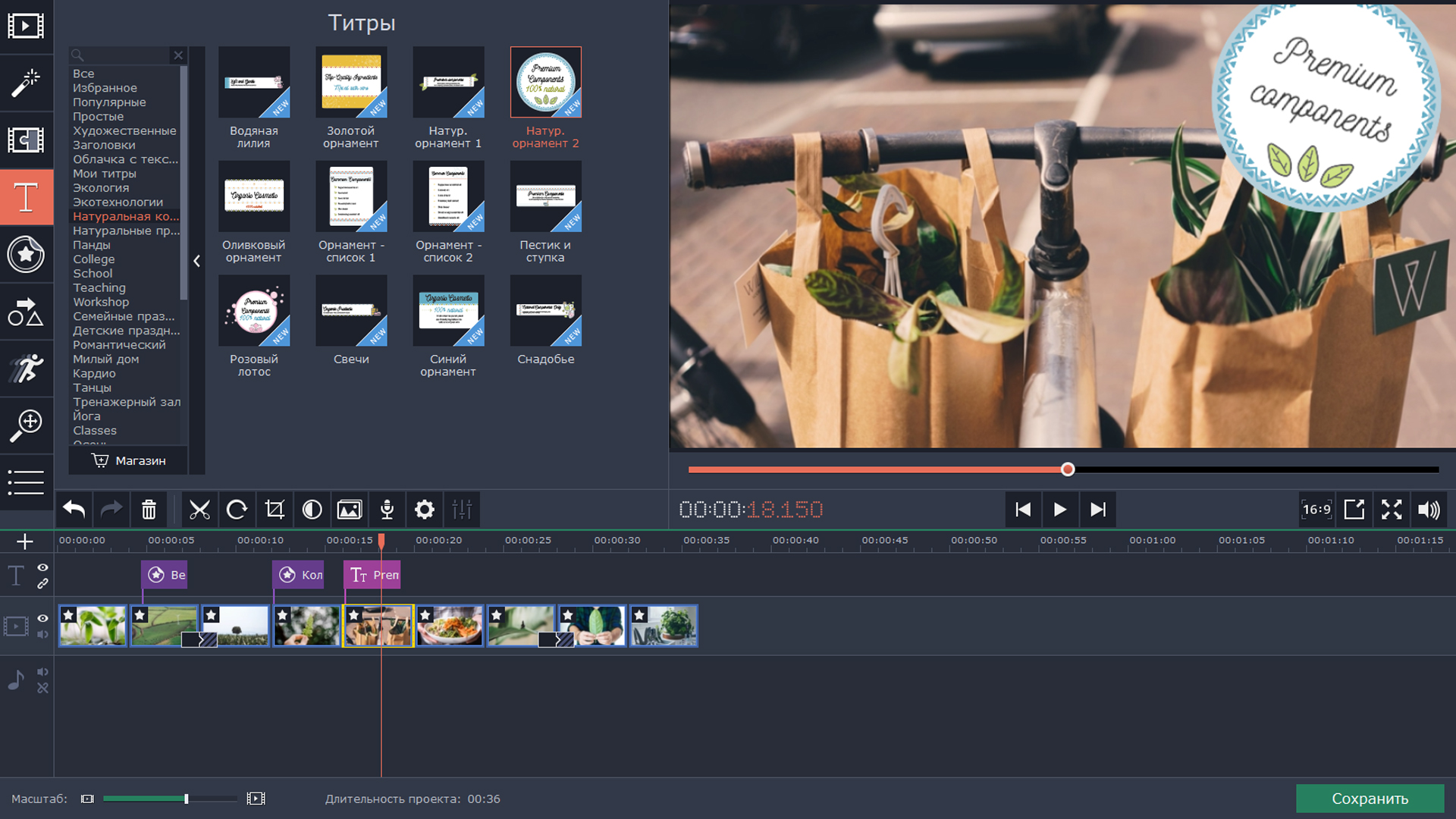Screen dimensions: 1456x819
Task: Click the Сохранить button
Action: click(x=1370, y=799)
